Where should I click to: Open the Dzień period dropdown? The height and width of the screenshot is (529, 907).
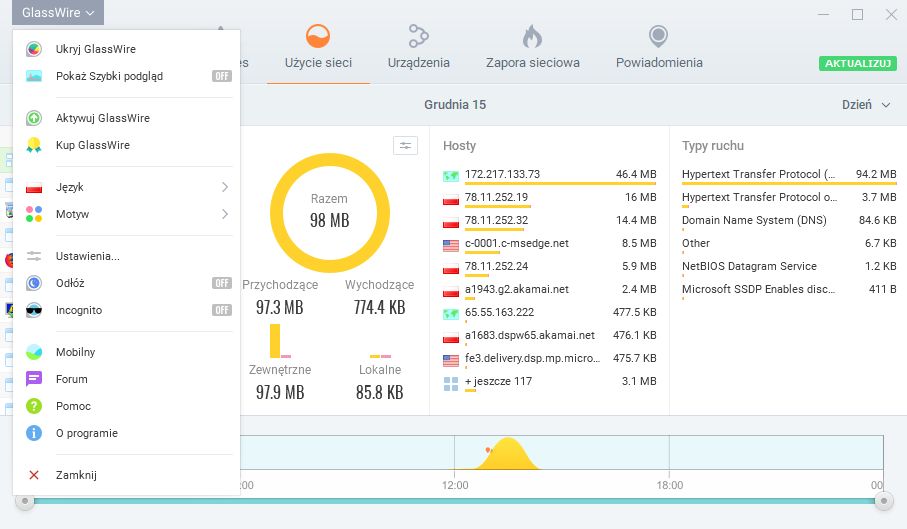(x=866, y=105)
